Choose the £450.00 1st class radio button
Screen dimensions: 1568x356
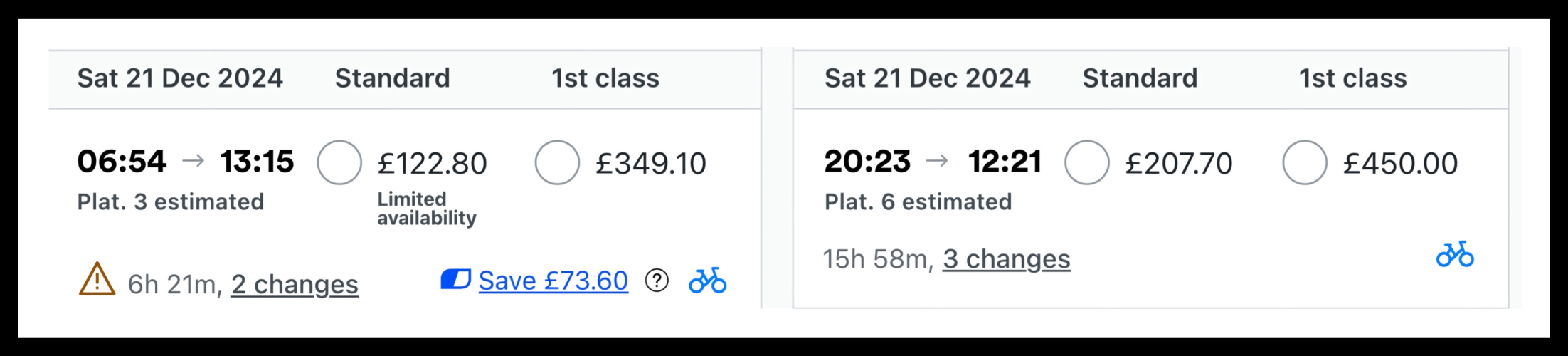point(1304,163)
